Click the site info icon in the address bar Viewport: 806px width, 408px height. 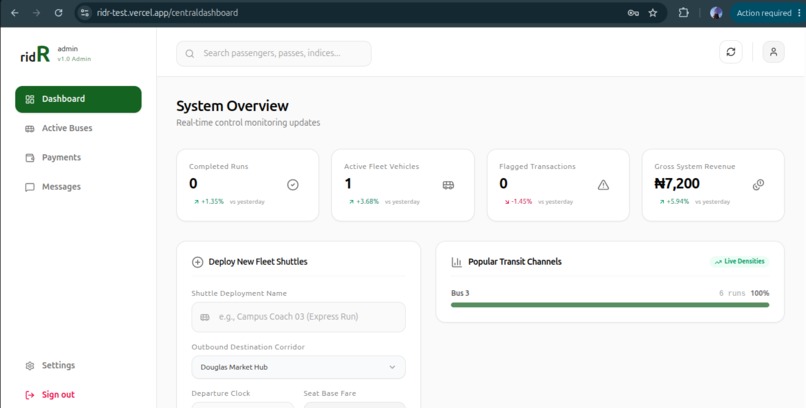85,13
